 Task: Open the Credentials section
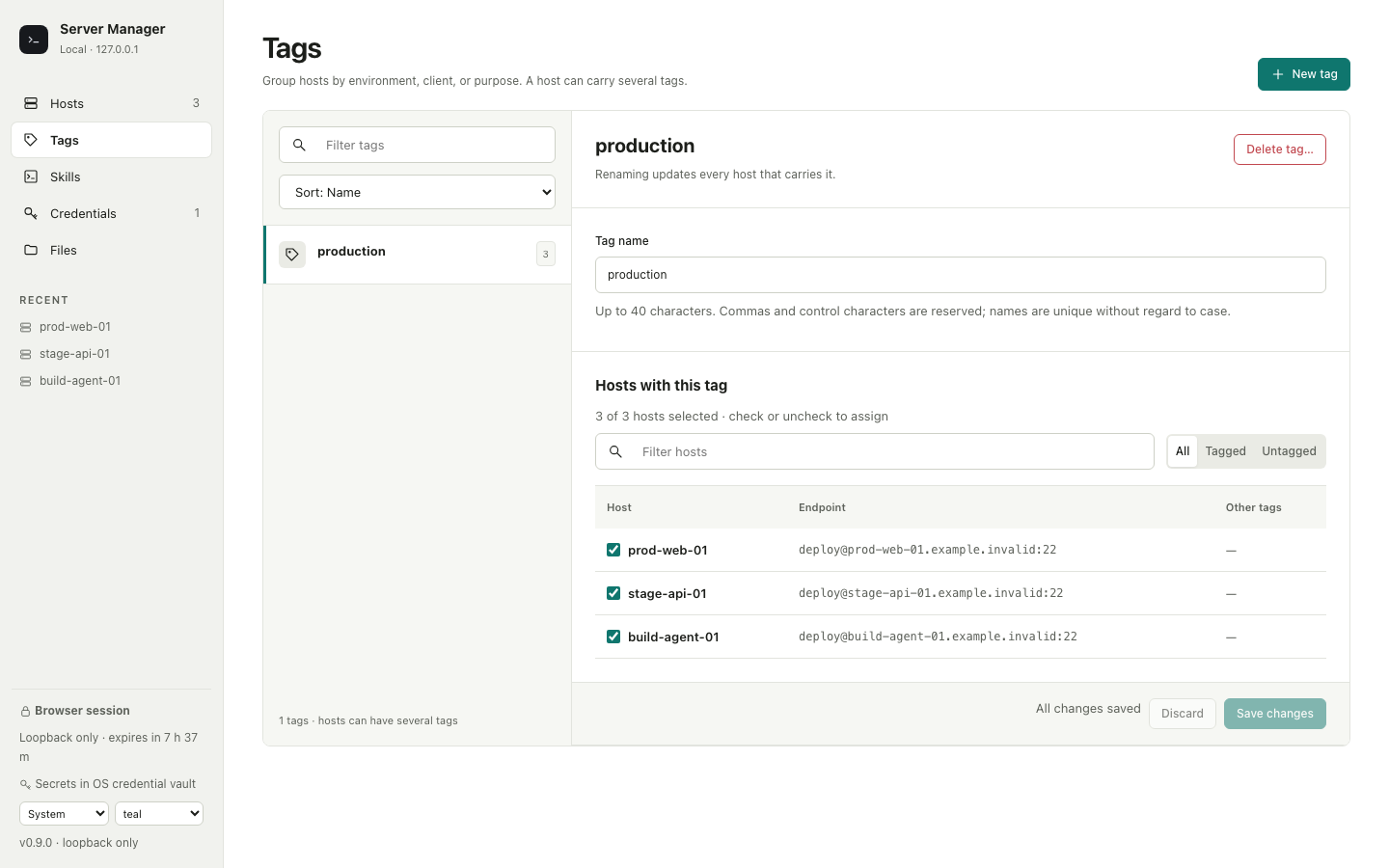click(x=111, y=213)
